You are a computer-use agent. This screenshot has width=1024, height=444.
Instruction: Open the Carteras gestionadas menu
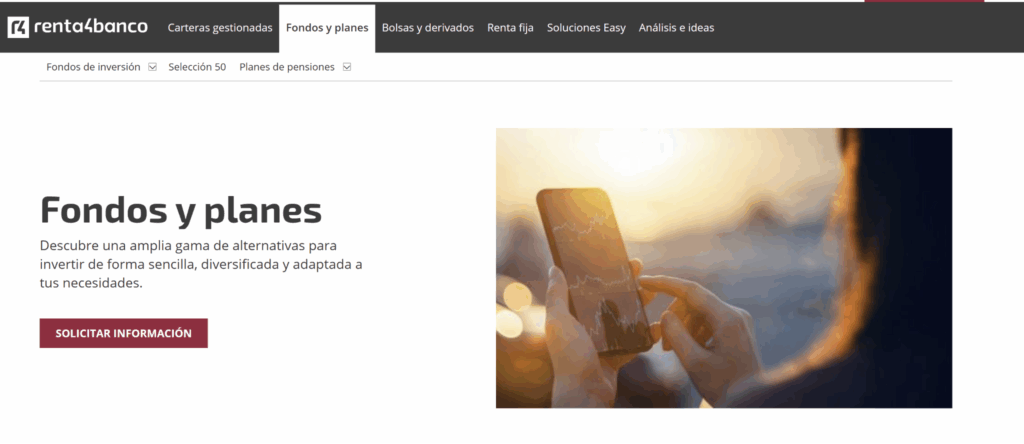tap(220, 28)
